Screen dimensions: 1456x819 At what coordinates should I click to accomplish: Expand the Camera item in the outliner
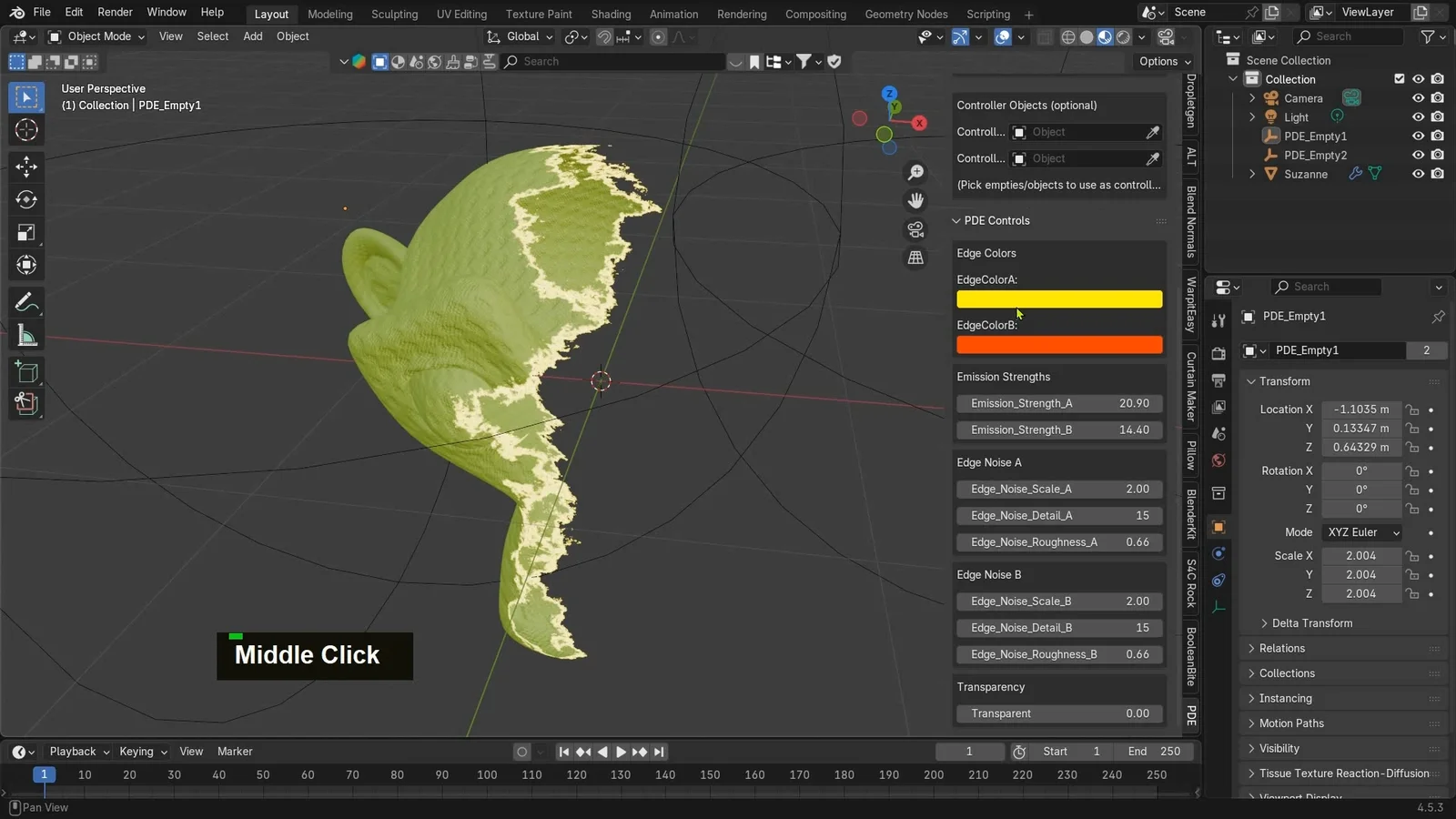pos(1253,97)
